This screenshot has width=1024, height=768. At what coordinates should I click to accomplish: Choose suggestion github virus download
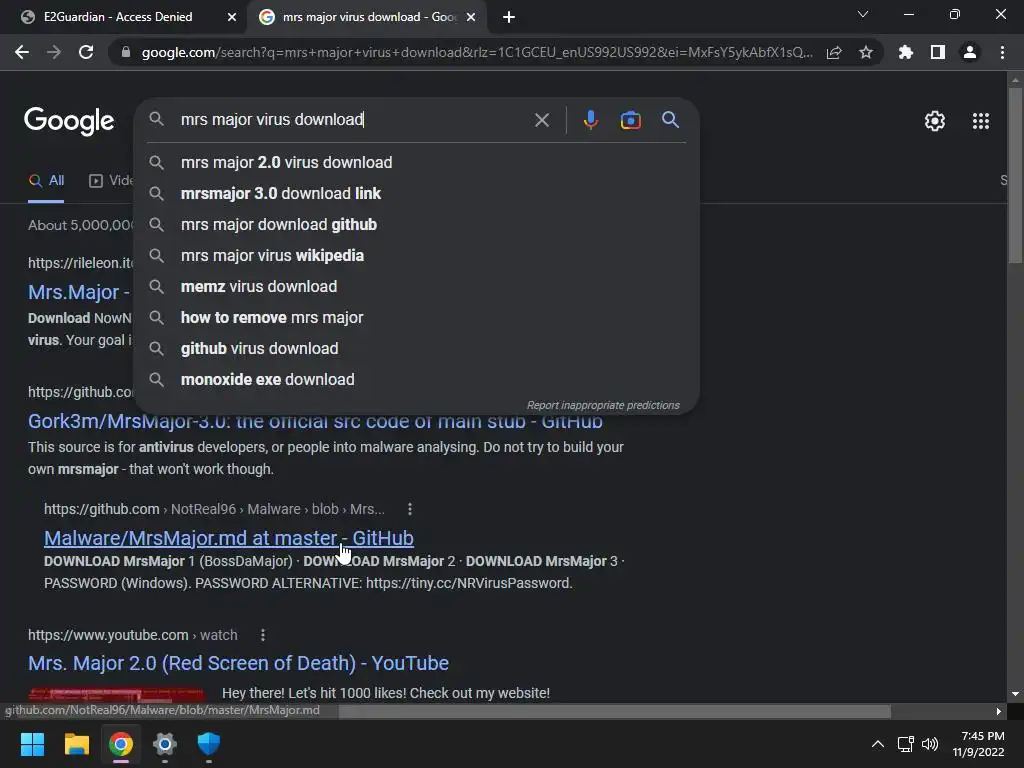(416, 349)
